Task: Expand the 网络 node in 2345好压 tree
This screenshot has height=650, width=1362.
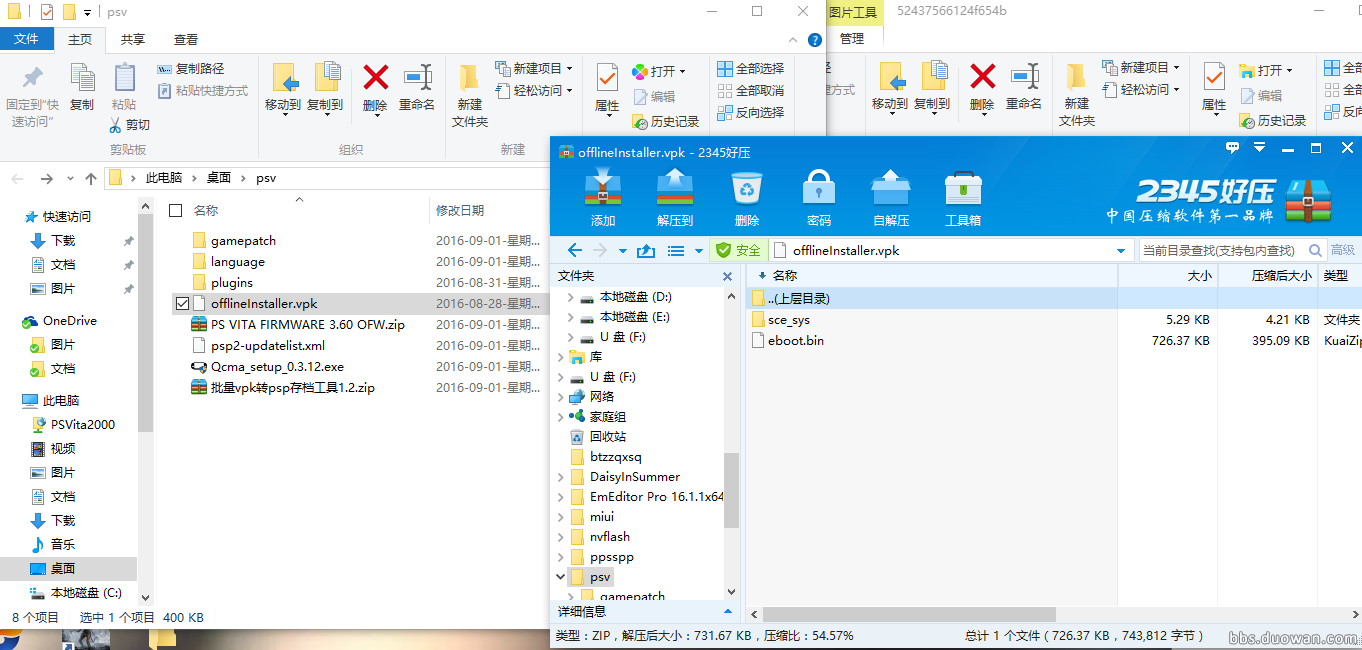Action: point(561,397)
